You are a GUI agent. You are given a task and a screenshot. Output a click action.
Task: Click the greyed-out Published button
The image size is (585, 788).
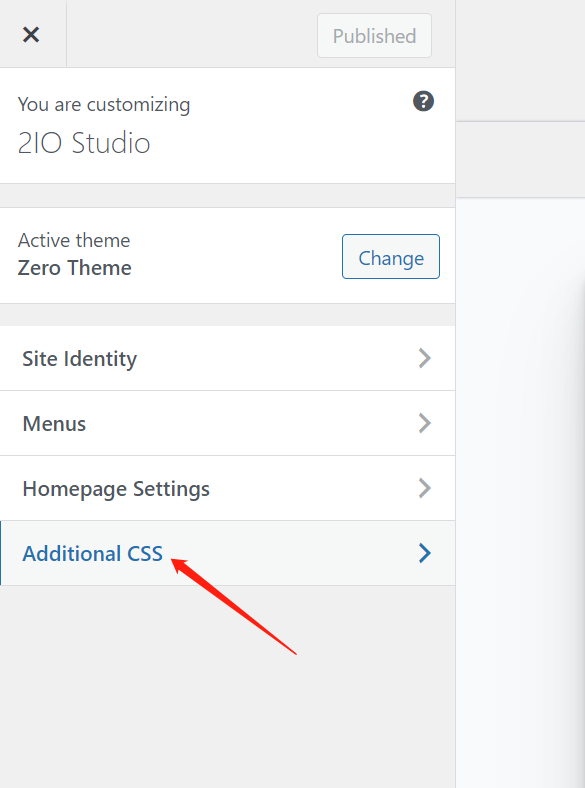[x=374, y=36]
